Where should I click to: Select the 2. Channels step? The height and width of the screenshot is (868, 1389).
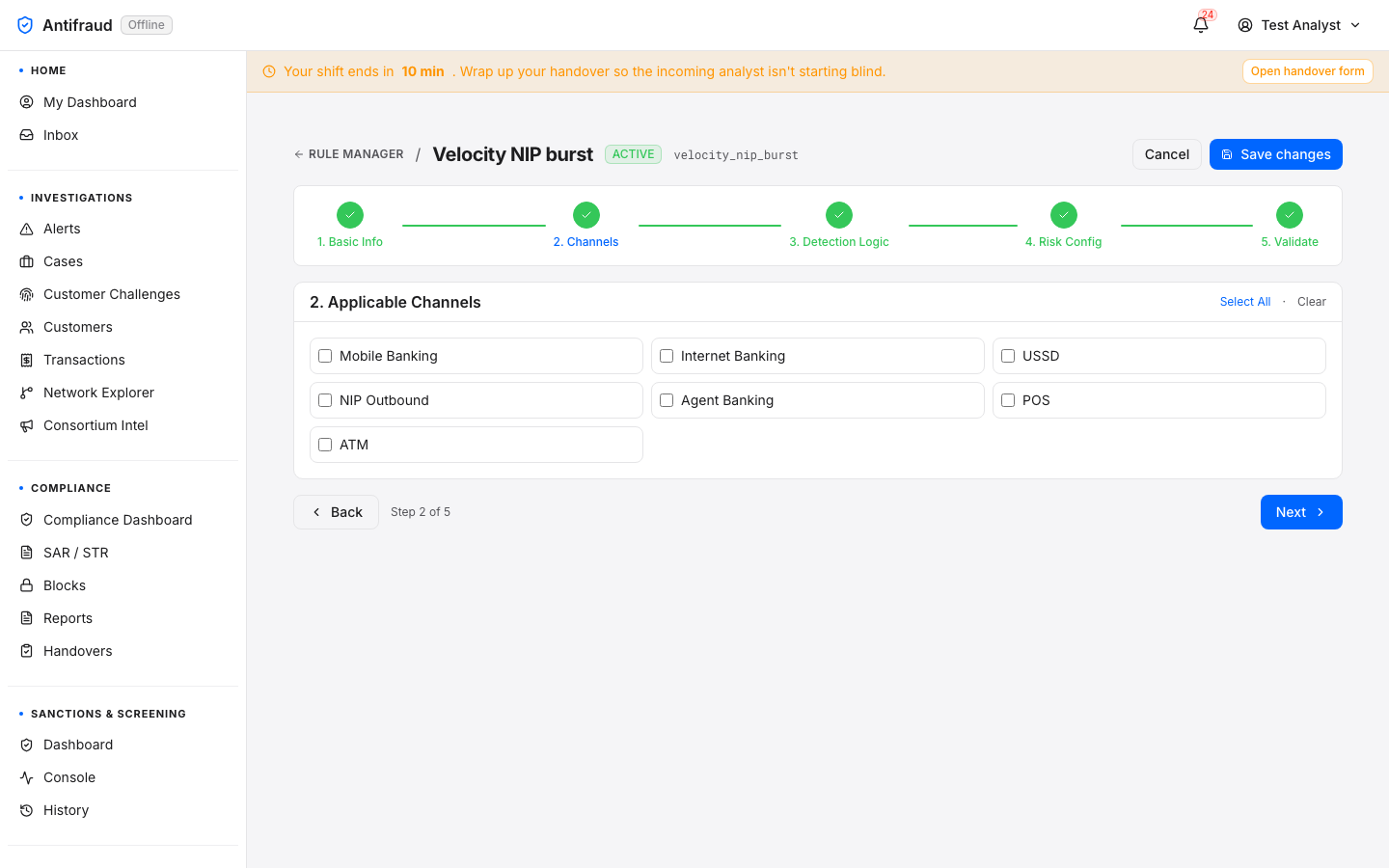click(586, 226)
